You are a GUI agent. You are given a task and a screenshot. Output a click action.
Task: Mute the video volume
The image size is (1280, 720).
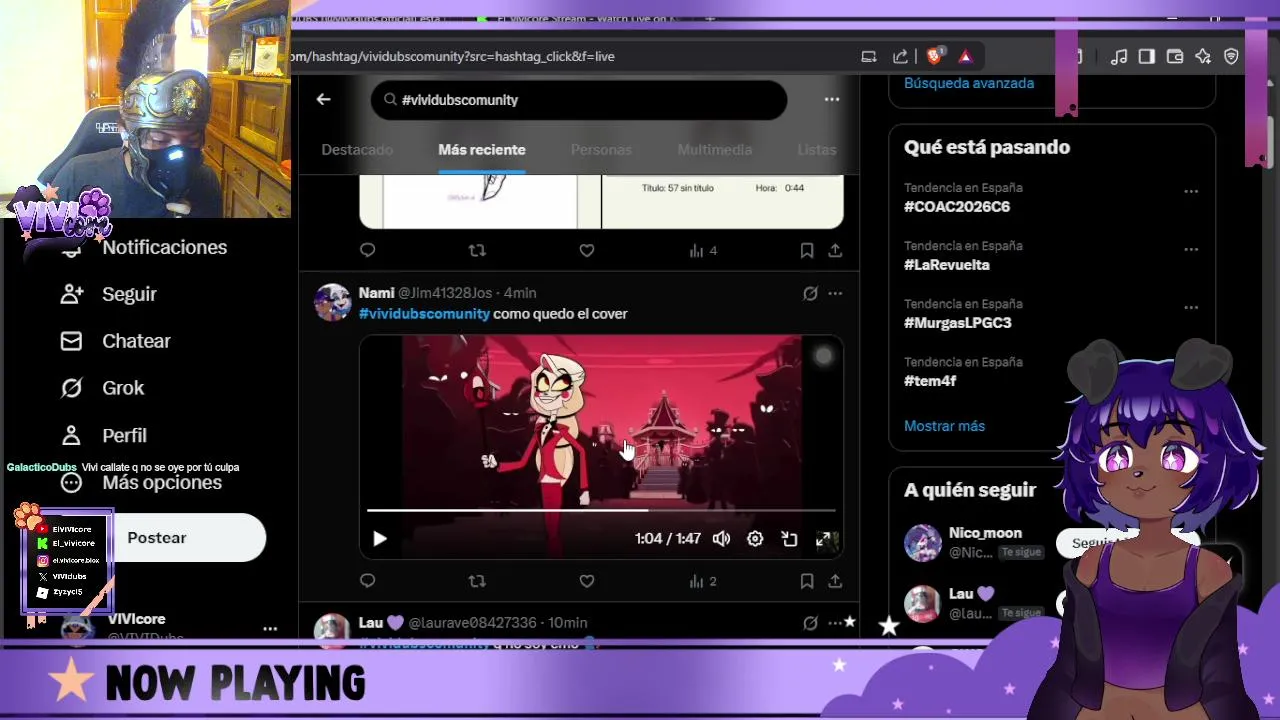(x=721, y=539)
